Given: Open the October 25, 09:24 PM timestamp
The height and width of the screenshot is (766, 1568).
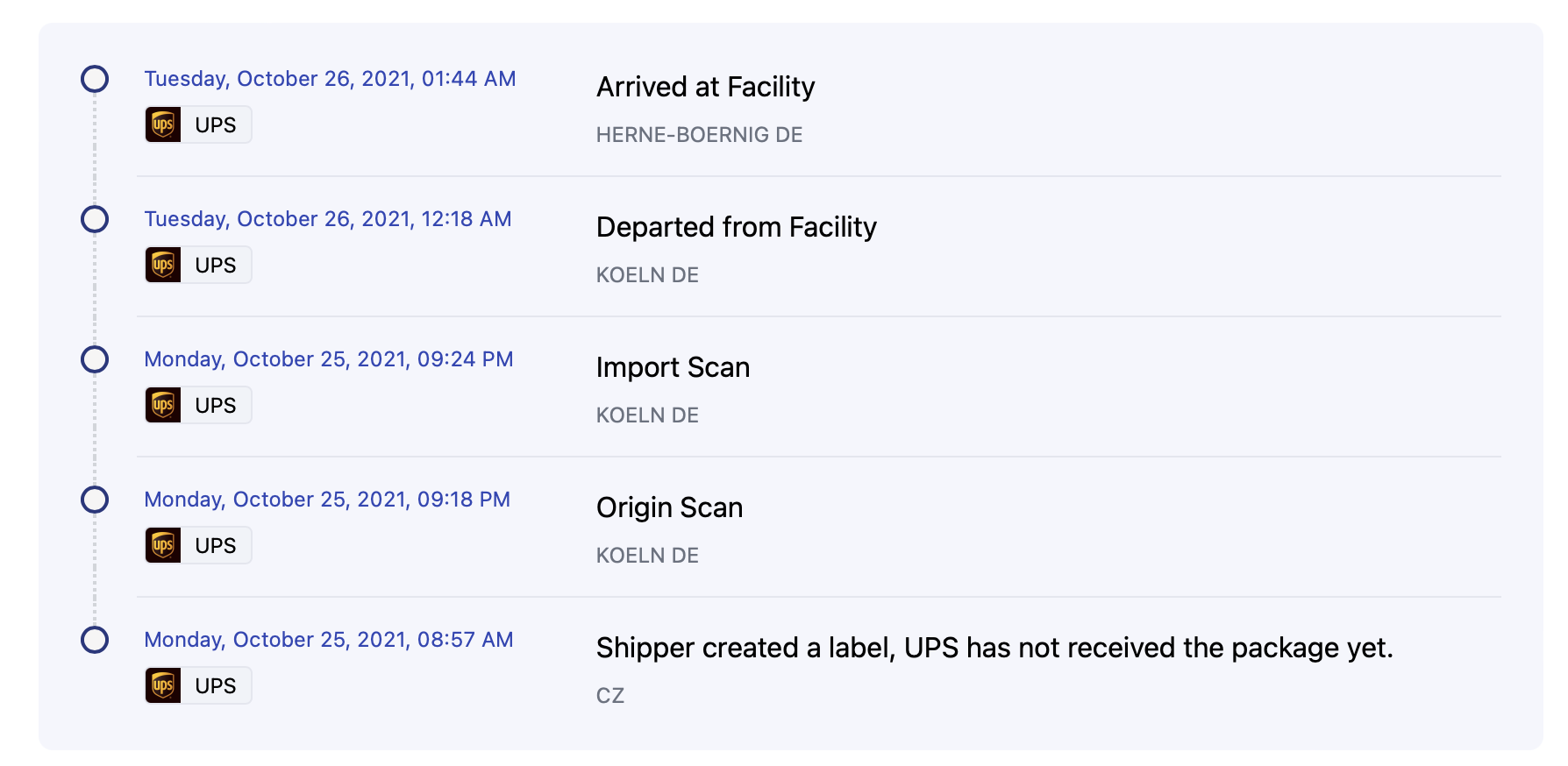Looking at the screenshot, I should pos(329,359).
